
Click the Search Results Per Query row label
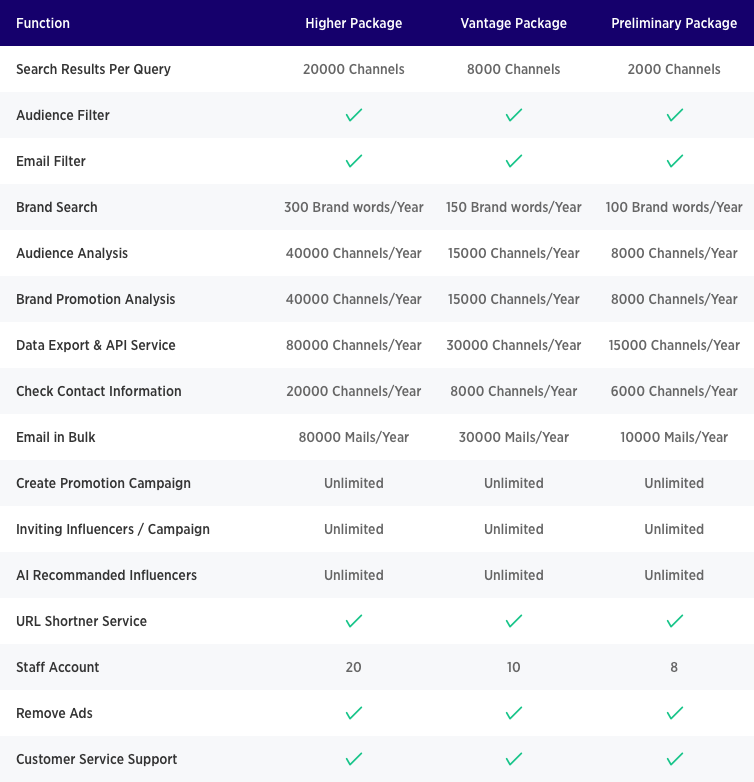tap(93, 69)
